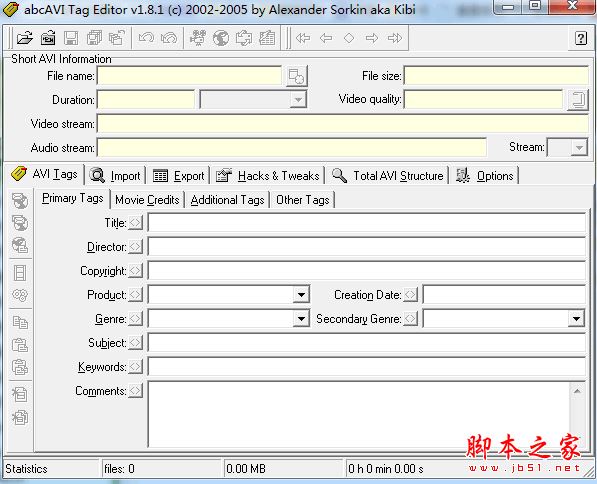597x484 pixels.
Task: Go to the next file with the right arrow
Action: coord(372,38)
